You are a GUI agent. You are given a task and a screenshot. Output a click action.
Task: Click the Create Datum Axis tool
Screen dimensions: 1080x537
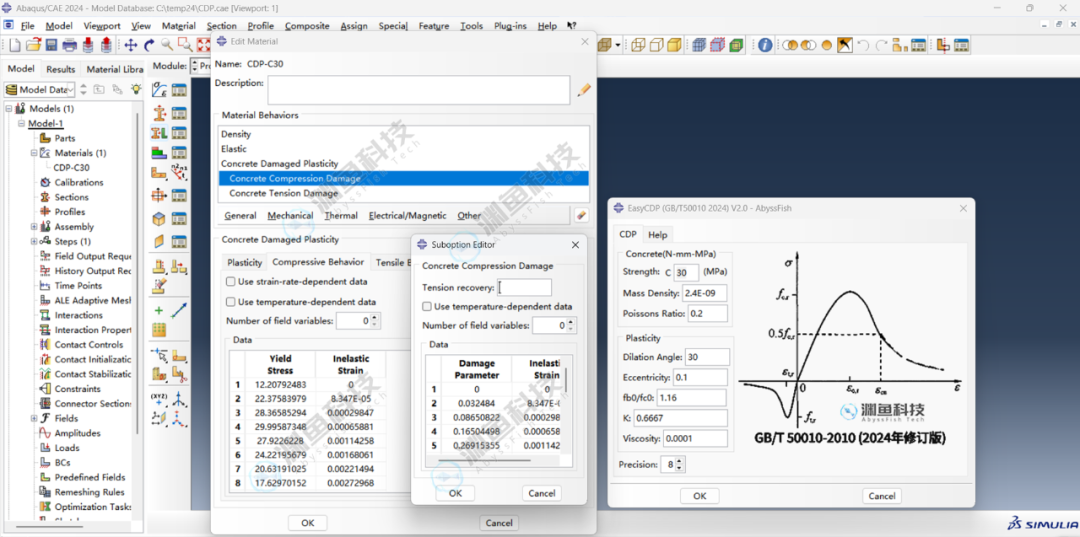click(x=179, y=400)
